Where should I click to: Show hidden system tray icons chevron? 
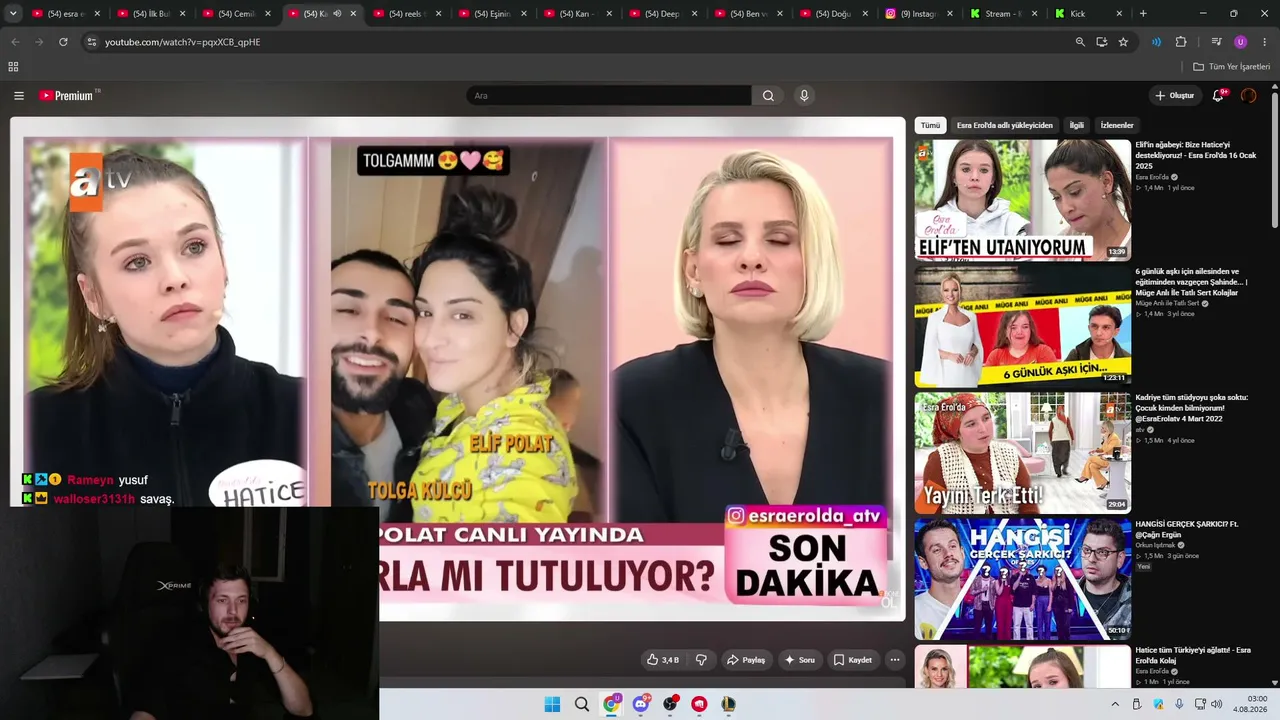1115,704
